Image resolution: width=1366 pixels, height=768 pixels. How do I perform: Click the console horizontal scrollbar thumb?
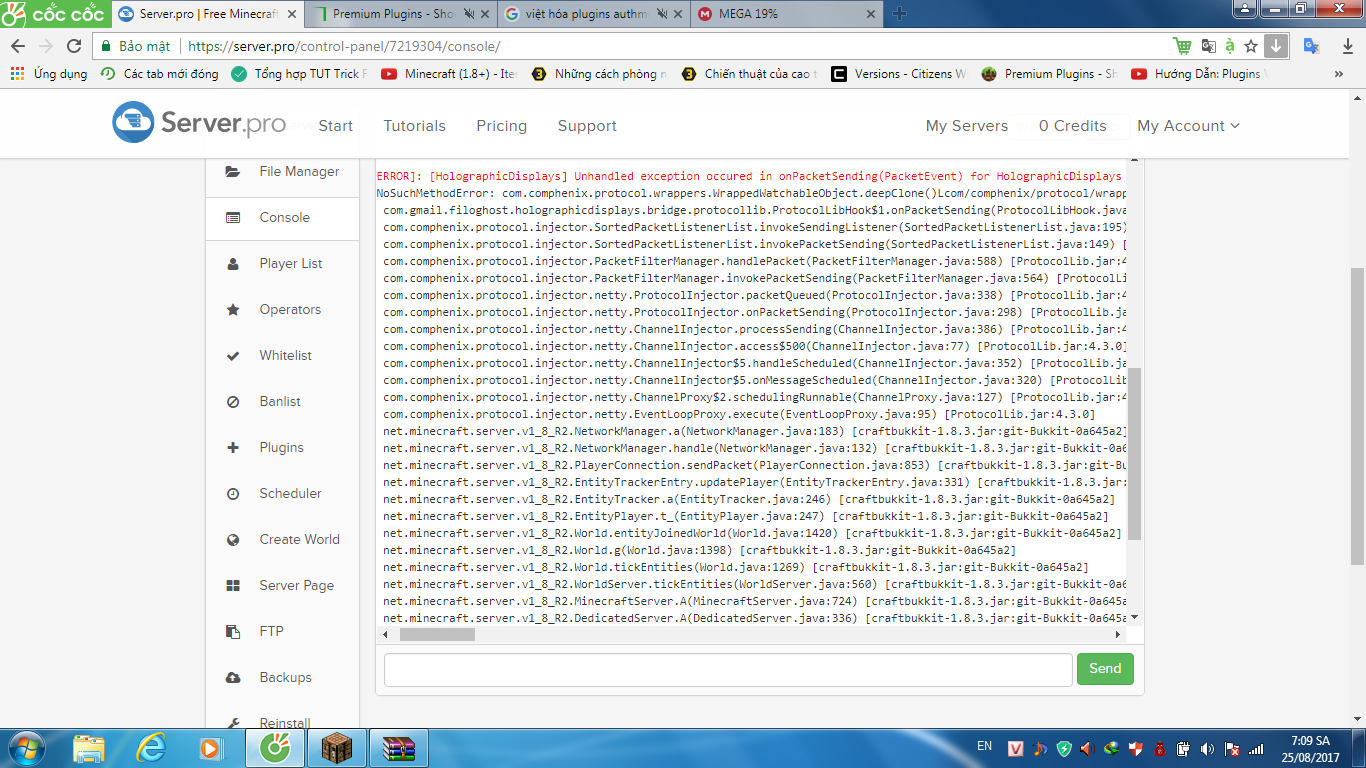(437, 634)
